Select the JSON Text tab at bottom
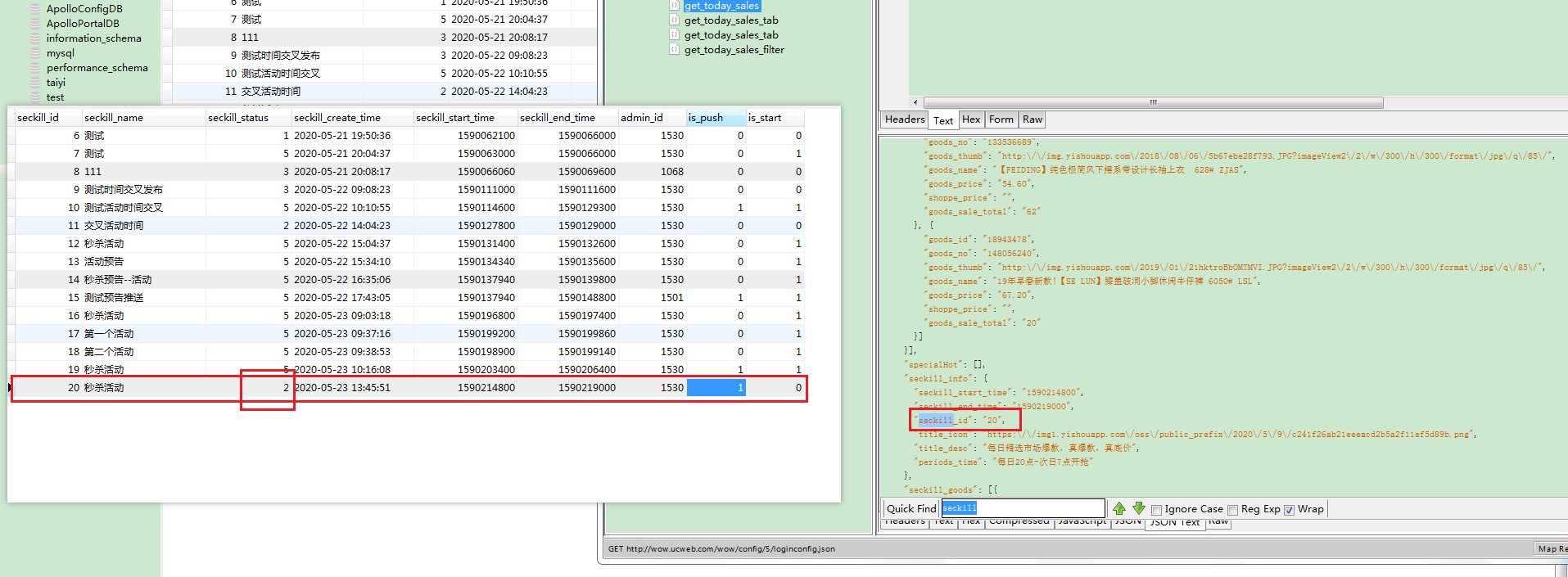Viewport: 1568px width, 577px height. 1174,522
